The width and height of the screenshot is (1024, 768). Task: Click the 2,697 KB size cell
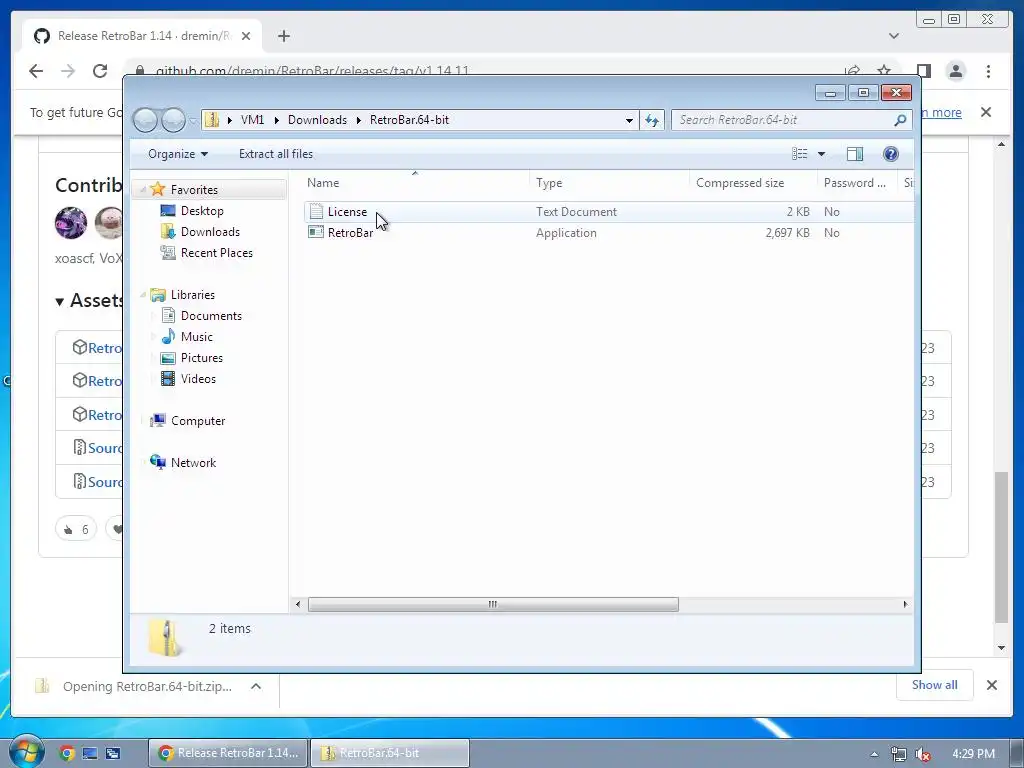pos(787,232)
